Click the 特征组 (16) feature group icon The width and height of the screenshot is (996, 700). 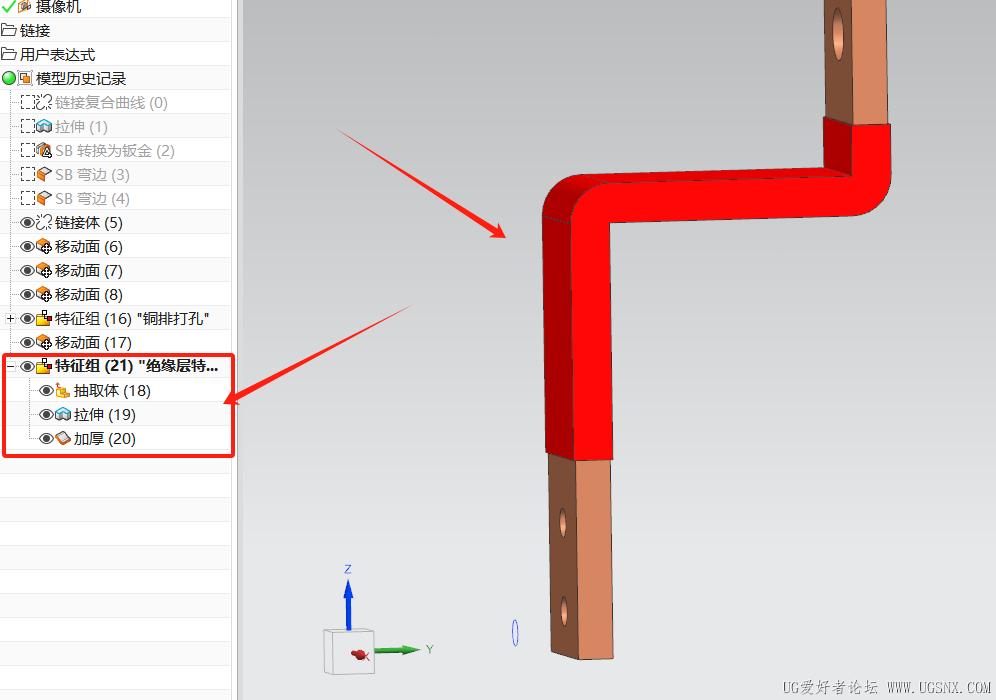44,318
